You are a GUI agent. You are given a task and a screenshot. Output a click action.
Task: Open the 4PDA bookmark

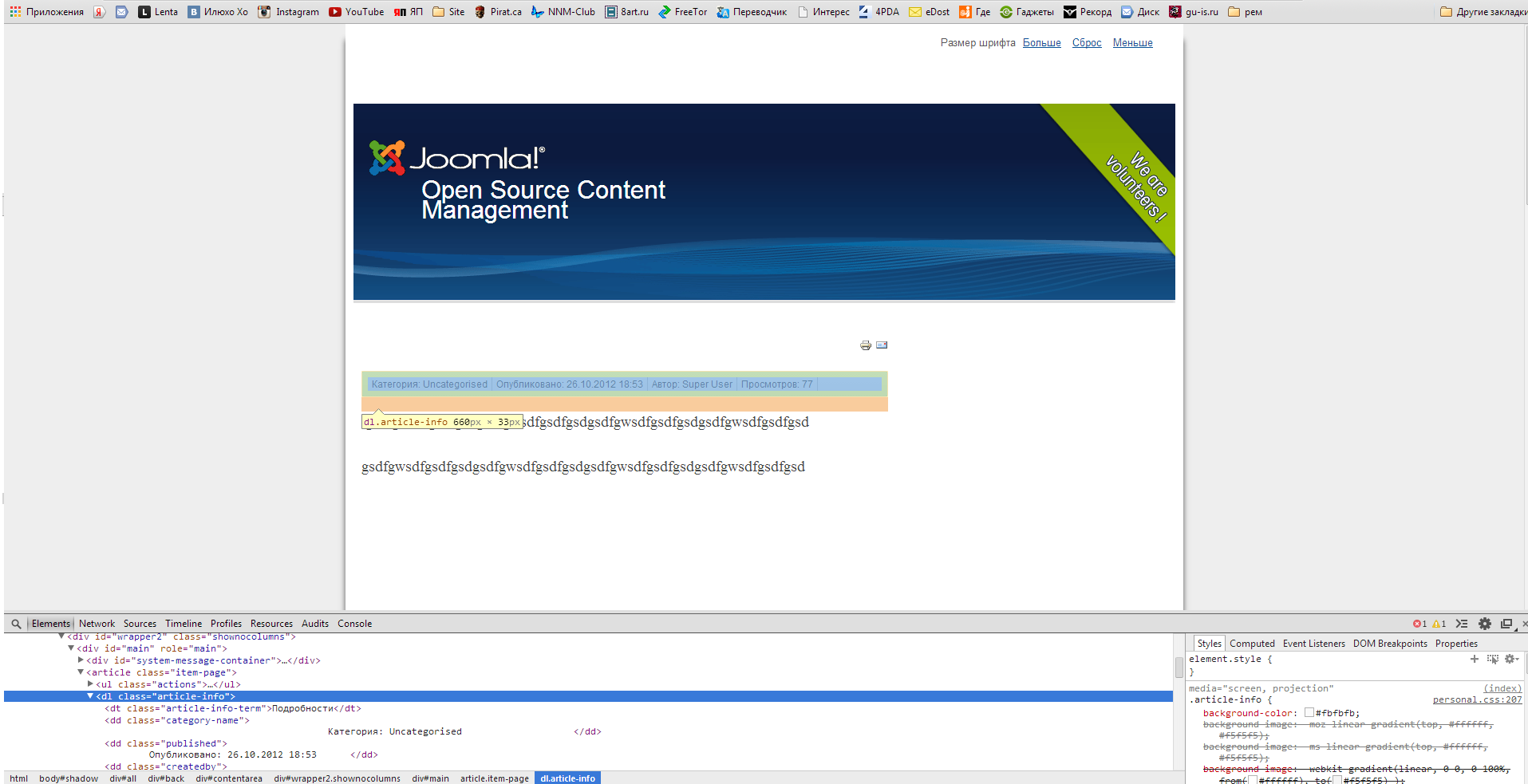pyautogui.click(x=879, y=12)
